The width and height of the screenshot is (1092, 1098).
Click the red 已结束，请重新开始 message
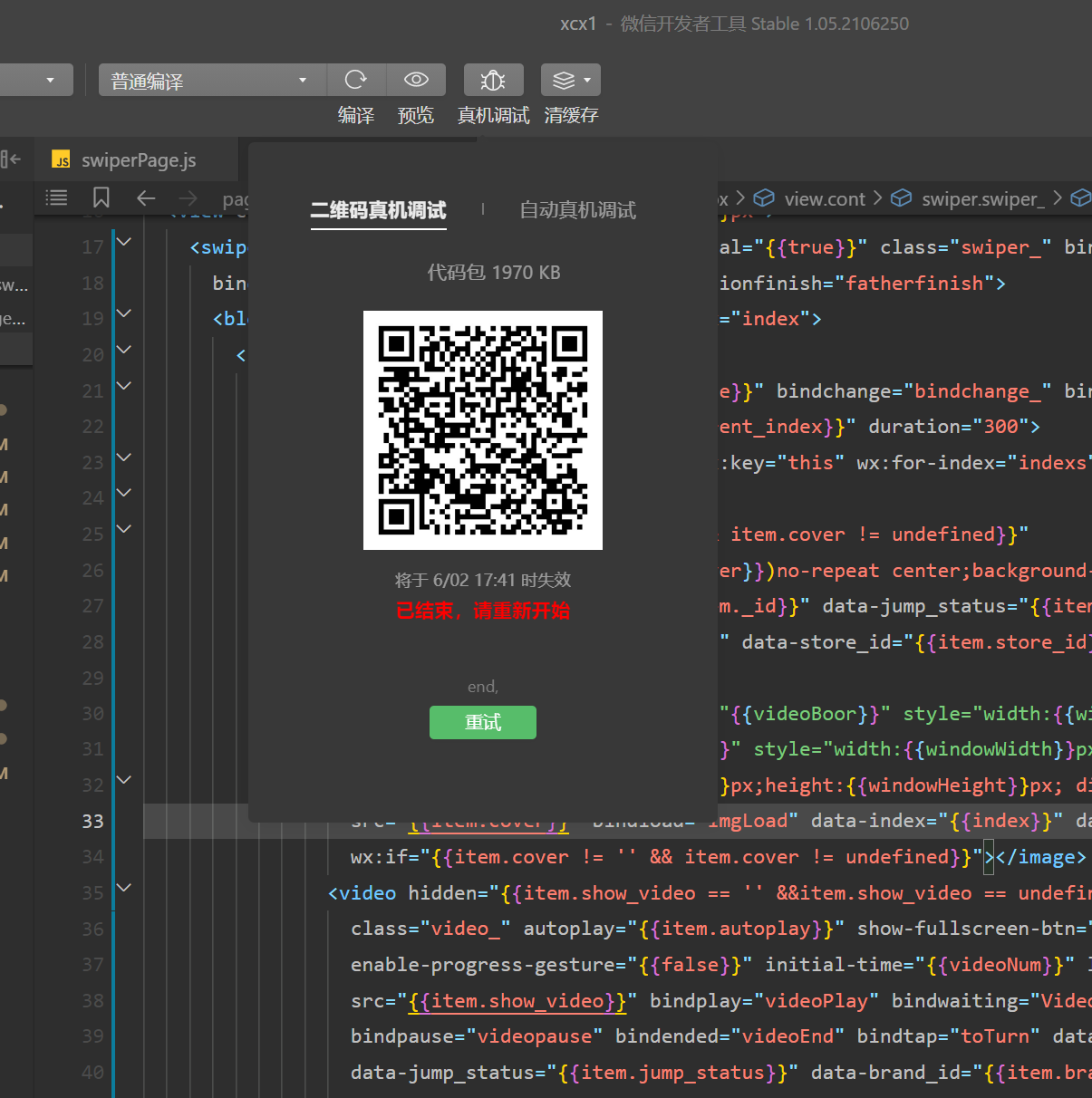pyautogui.click(x=483, y=611)
